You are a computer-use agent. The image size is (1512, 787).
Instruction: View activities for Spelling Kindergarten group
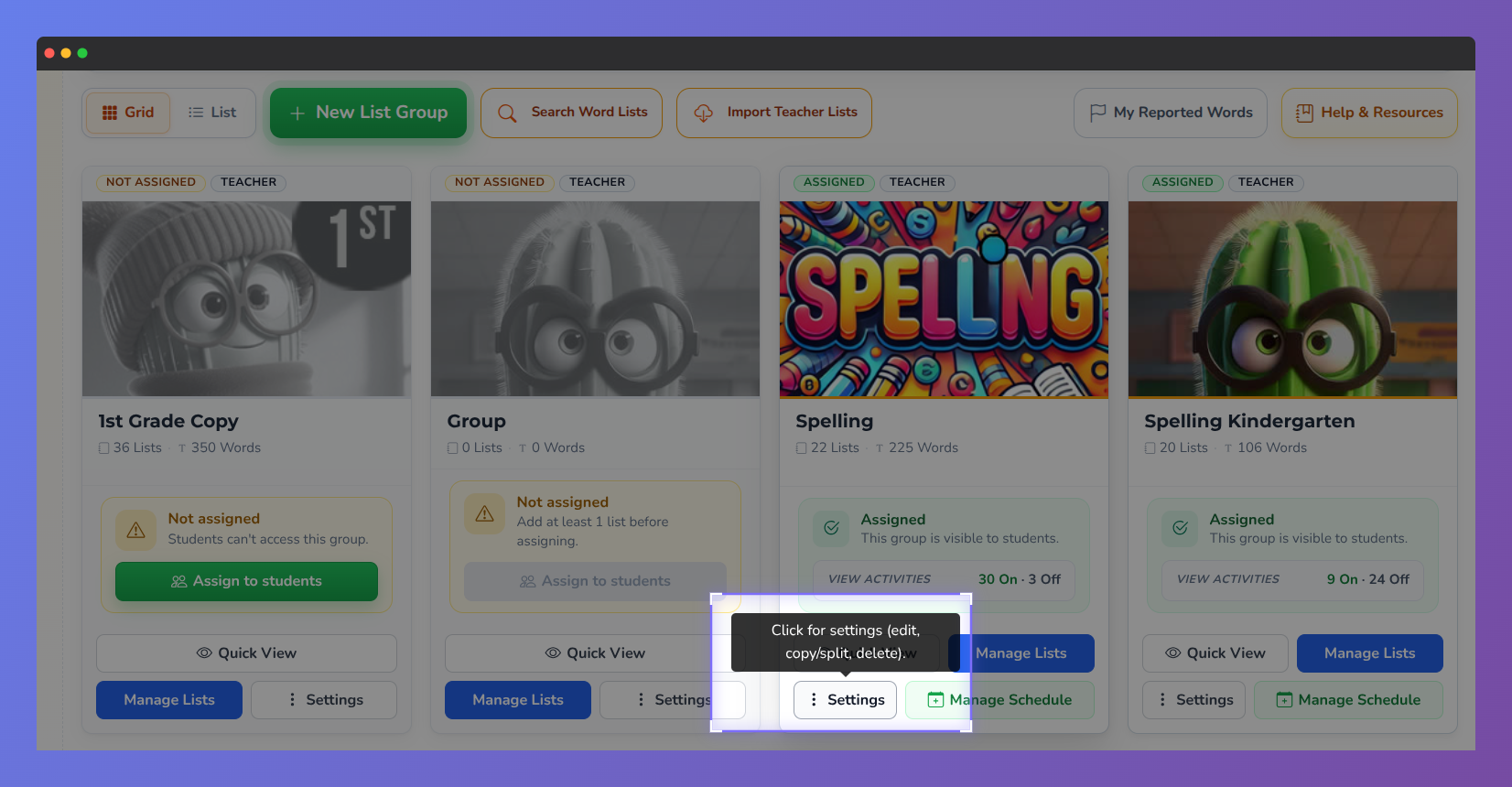pos(1293,579)
